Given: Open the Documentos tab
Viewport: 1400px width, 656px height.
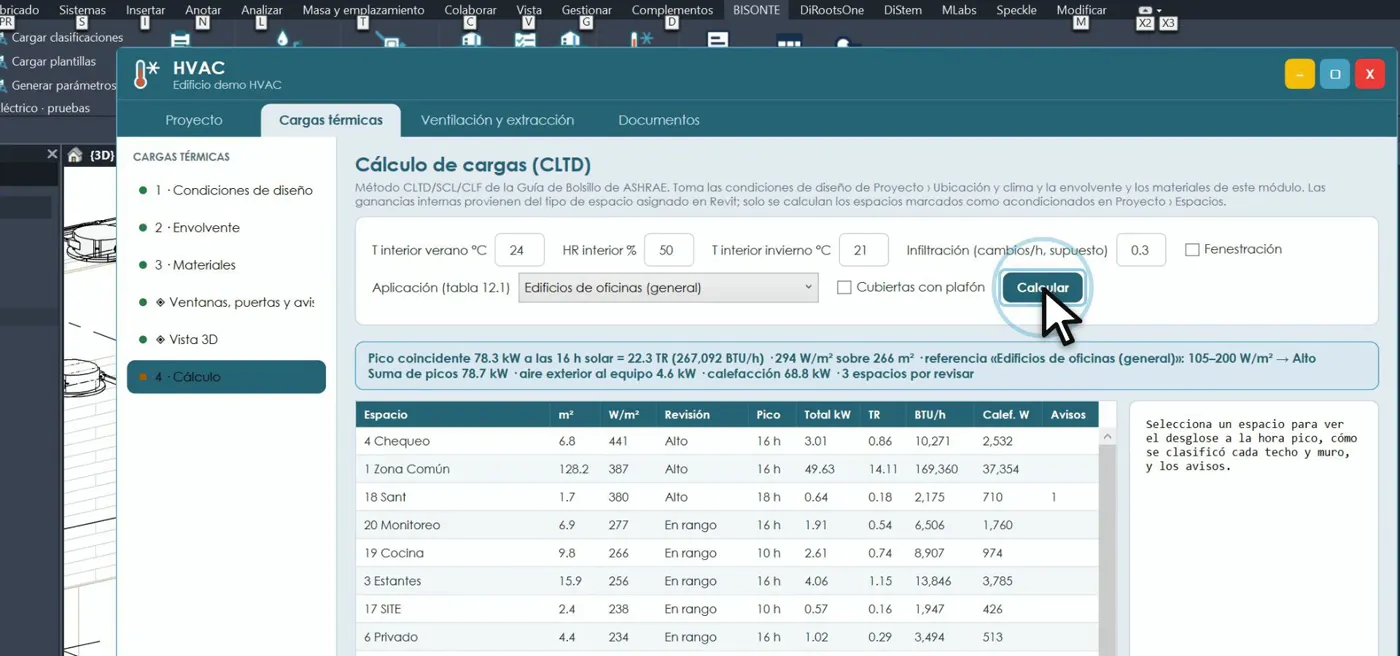Looking at the screenshot, I should coord(659,120).
